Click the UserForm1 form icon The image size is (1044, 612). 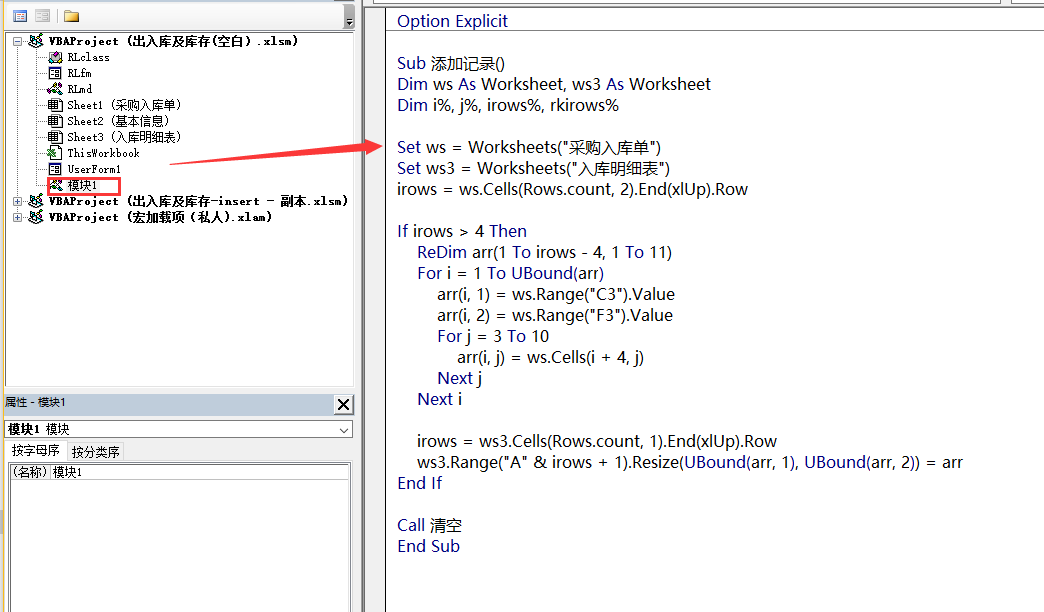pos(55,169)
